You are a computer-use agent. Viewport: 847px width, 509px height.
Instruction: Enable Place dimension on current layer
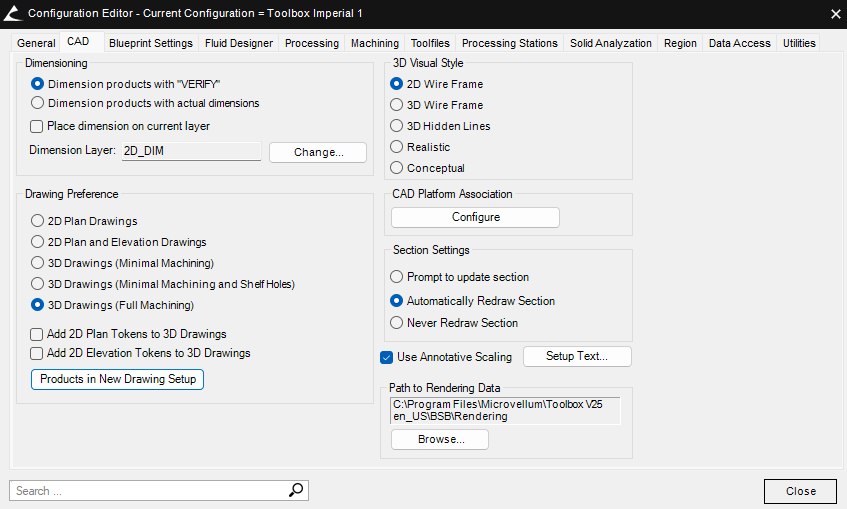(x=38, y=127)
